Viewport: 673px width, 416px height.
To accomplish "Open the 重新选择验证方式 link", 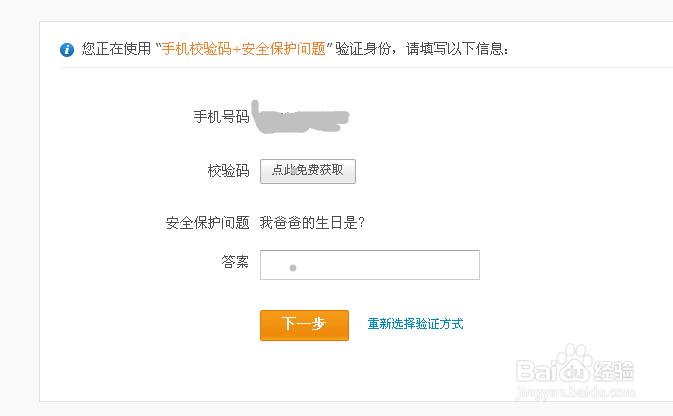I will (415, 324).
